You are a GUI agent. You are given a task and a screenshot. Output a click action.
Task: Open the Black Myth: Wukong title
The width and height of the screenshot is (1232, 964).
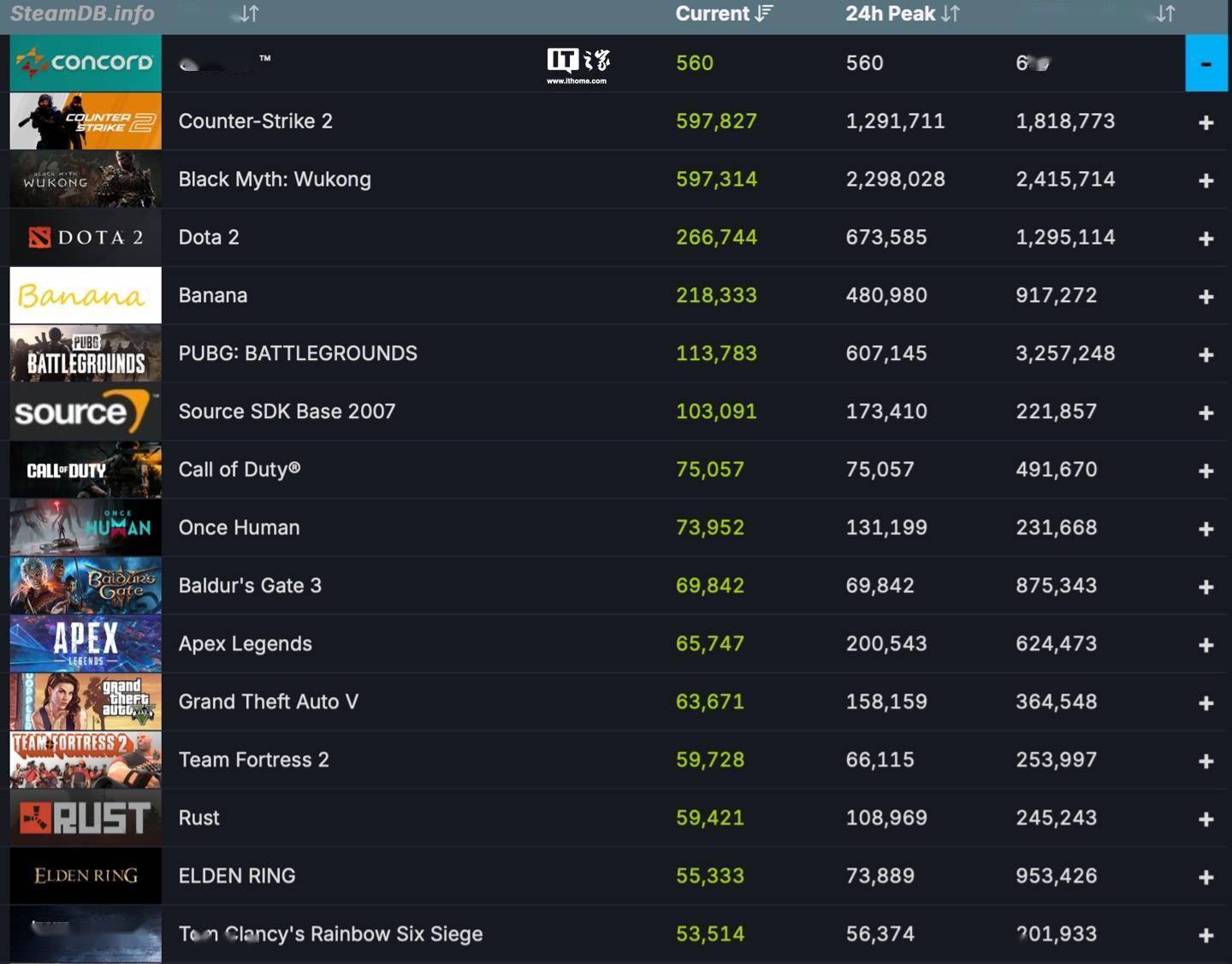pos(275,180)
